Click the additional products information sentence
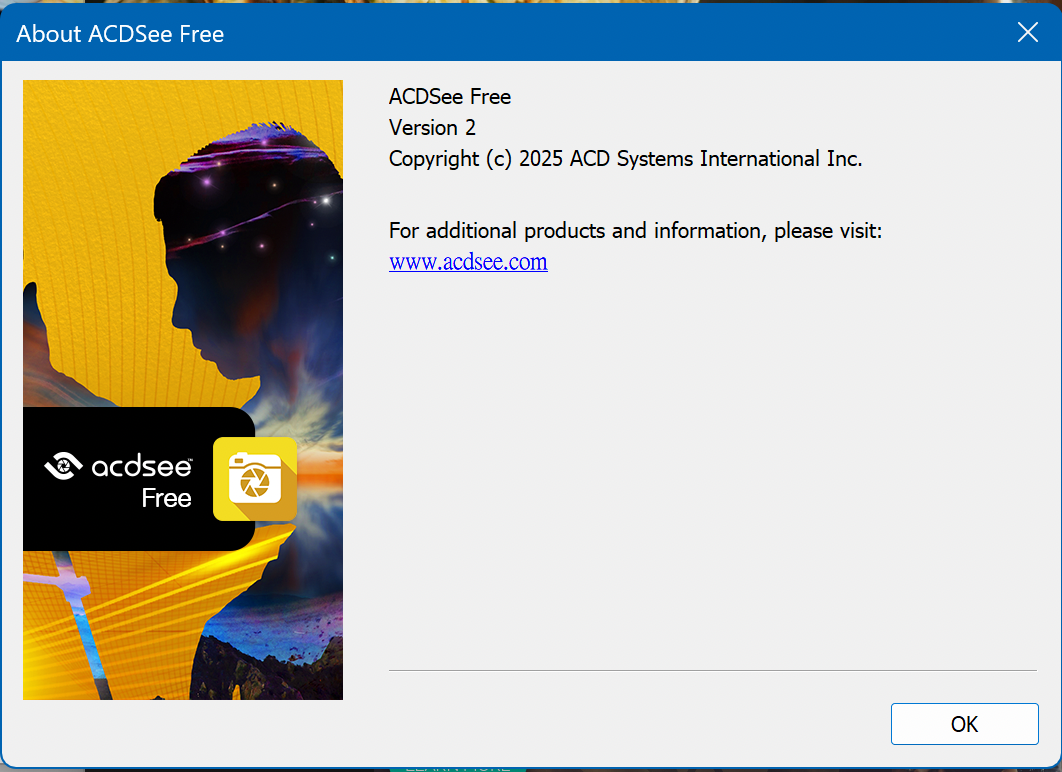 click(635, 231)
